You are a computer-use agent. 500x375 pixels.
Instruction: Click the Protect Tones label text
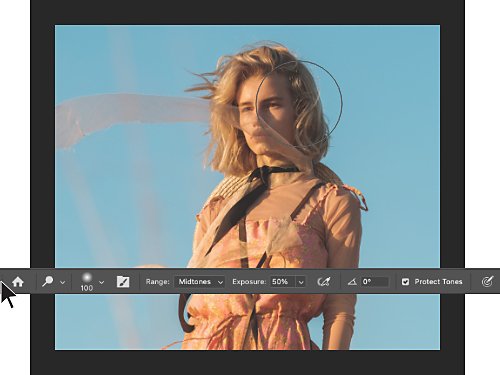438,282
